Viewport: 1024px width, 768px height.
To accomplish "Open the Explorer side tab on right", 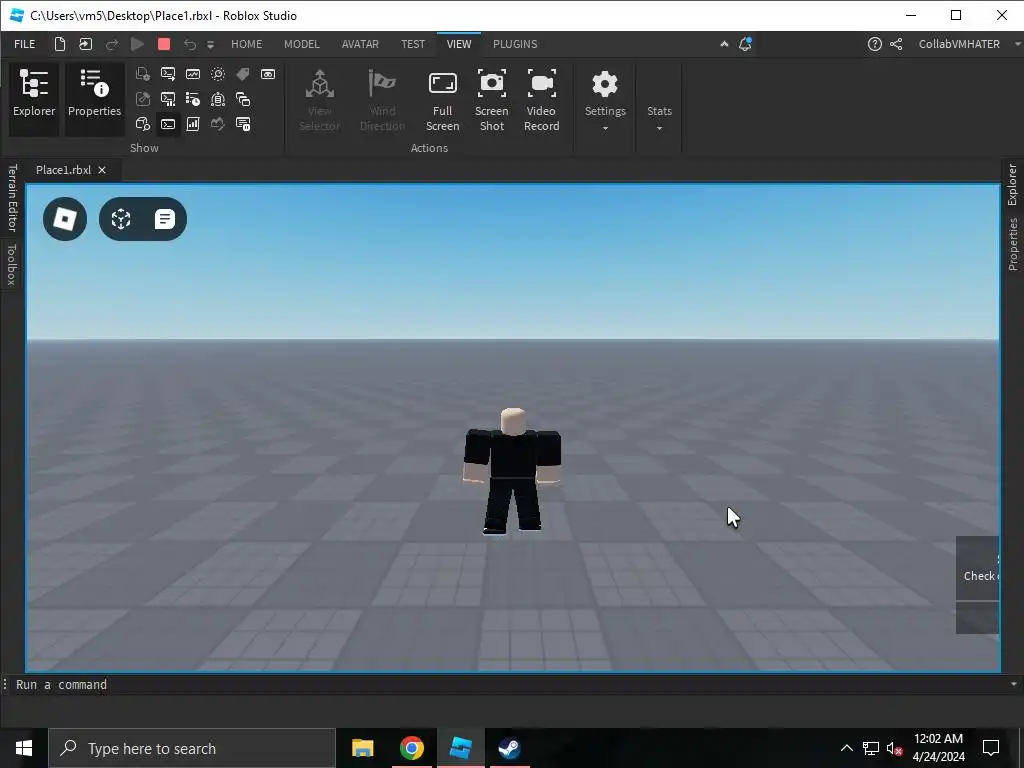I will point(1012,185).
